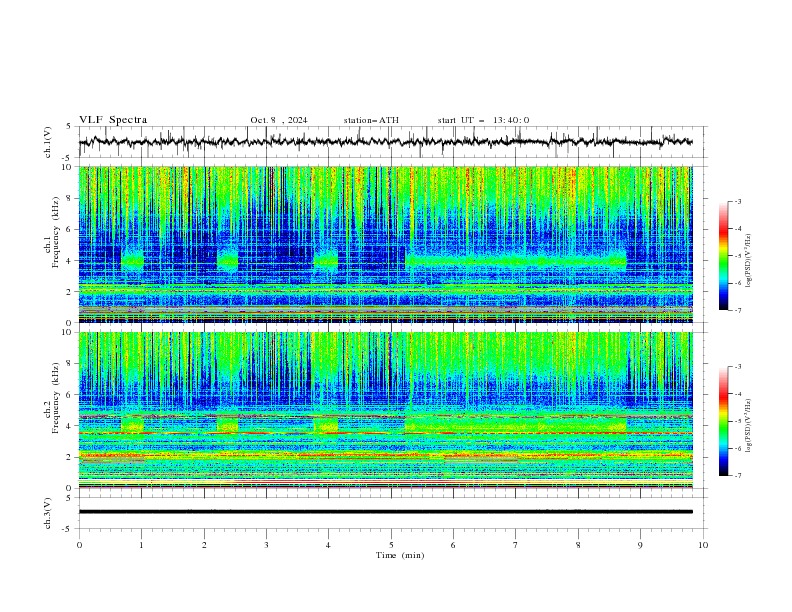
Task: Select the "start UT = 13:40:0" text
Action: click(x=483, y=120)
